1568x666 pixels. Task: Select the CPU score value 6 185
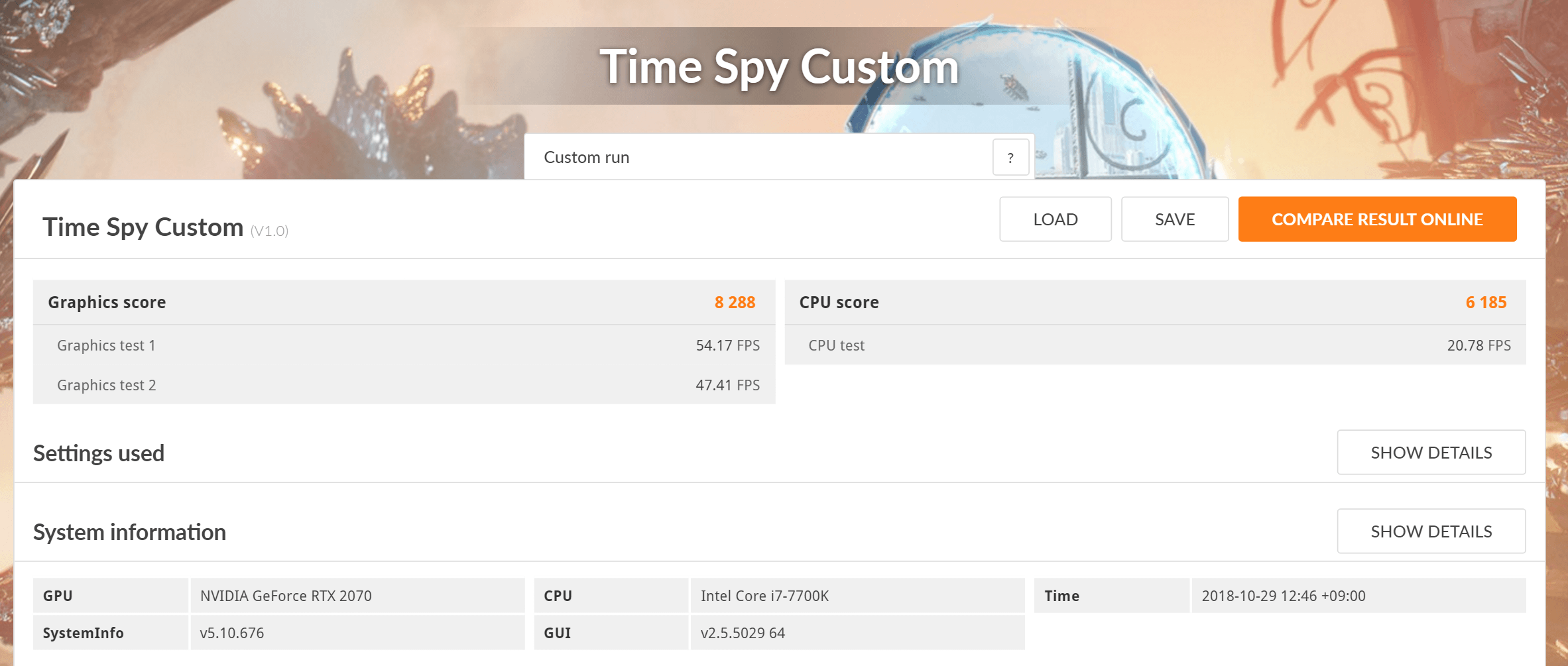point(1485,303)
